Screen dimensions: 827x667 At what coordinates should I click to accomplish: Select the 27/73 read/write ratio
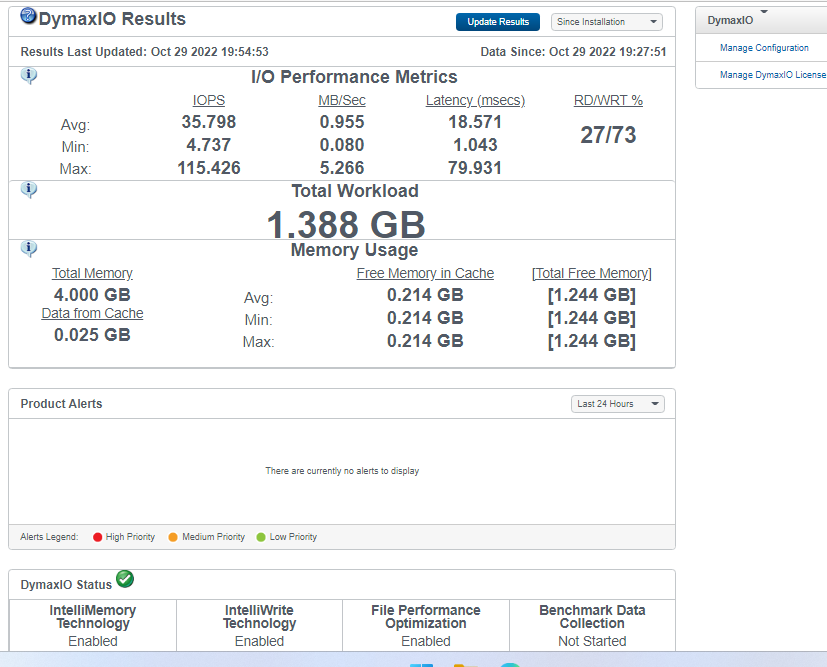coord(608,135)
